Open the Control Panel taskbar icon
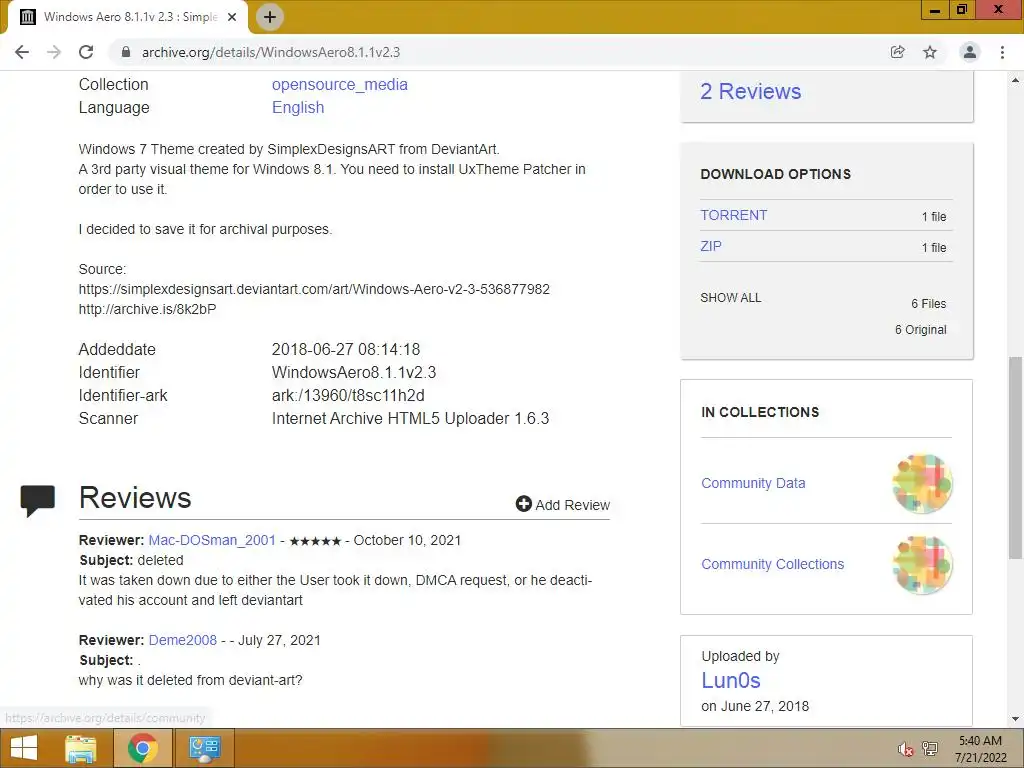 [x=204, y=748]
